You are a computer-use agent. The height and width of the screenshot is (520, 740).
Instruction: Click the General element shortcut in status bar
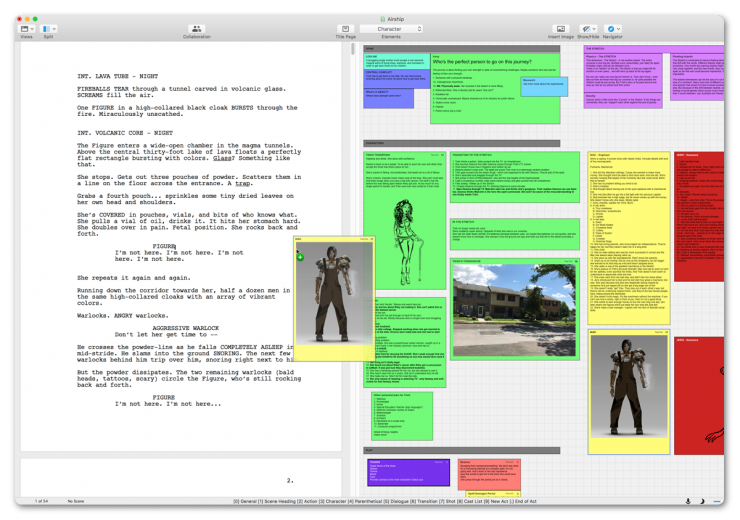point(245,502)
